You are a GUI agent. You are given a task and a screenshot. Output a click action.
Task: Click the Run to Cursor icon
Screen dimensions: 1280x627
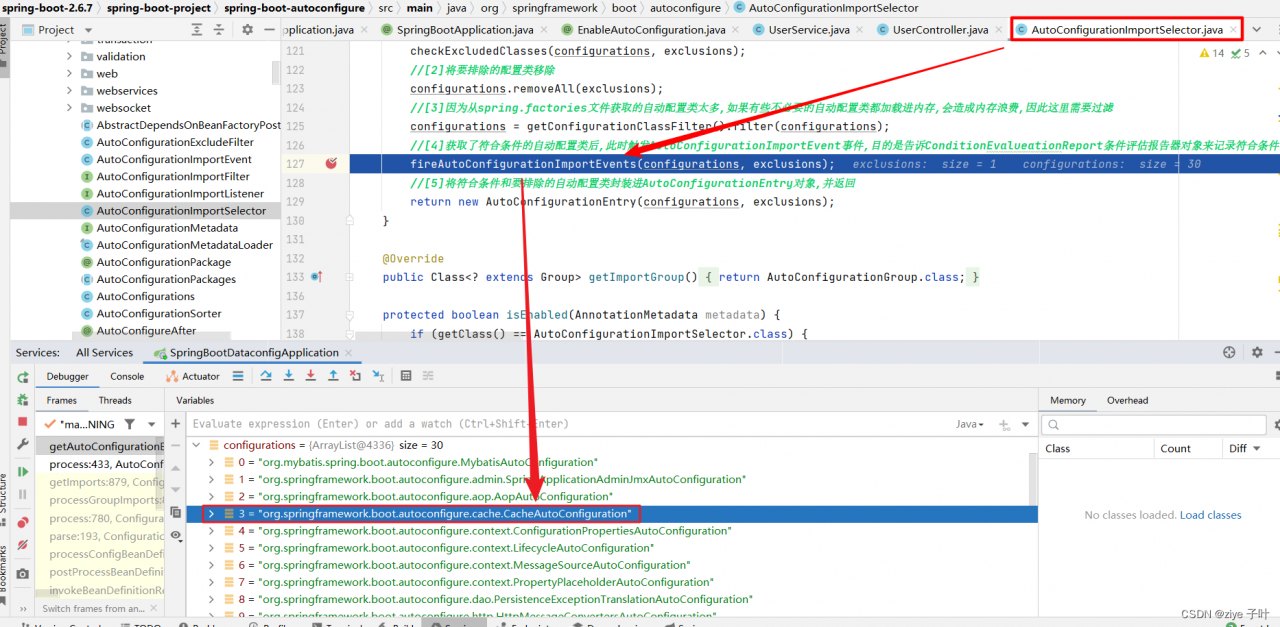tap(378, 376)
